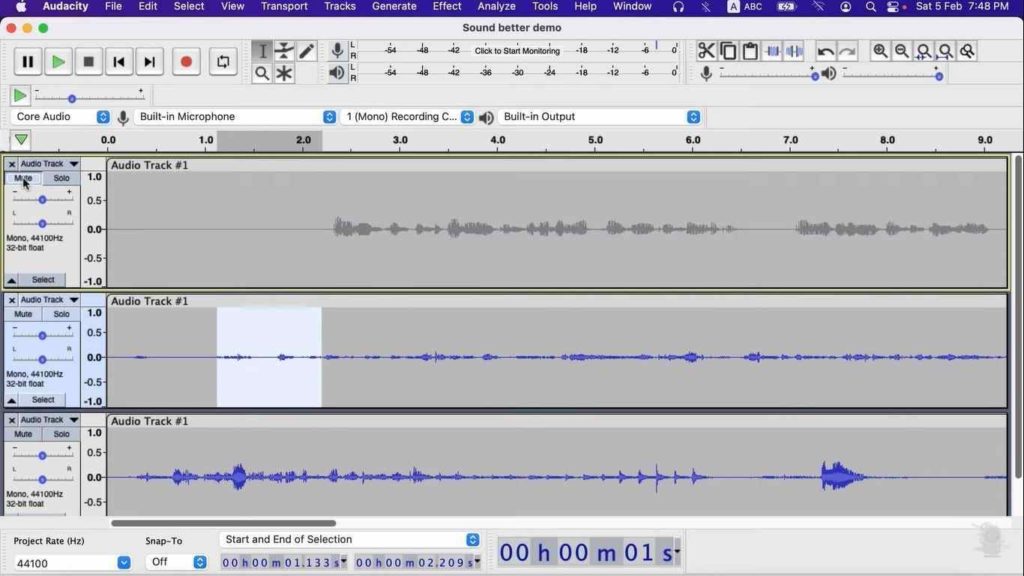Cut selection with the scissors icon
This screenshot has height=576, width=1024.
(x=706, y=51)
